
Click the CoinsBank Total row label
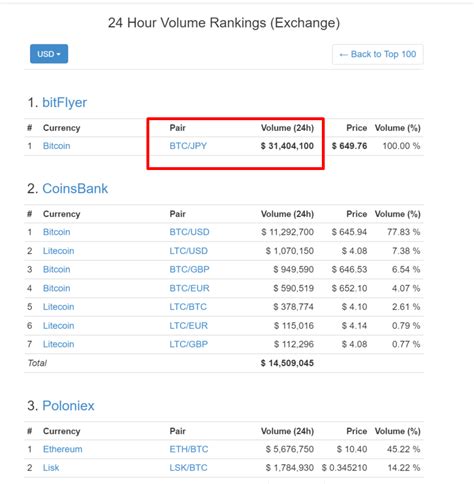[x=37, y=363]
